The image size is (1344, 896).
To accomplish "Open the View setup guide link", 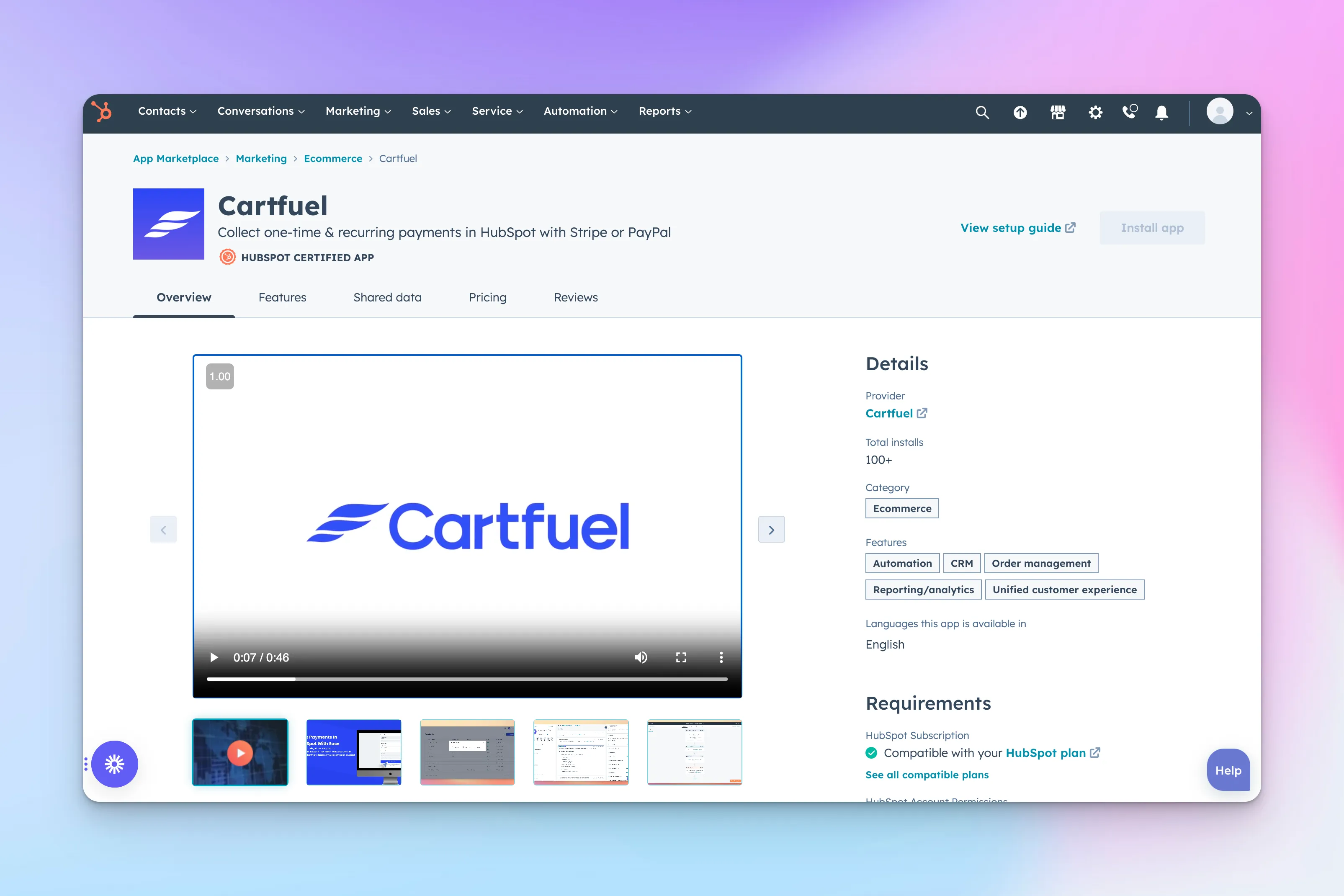I will tap(1018, 228).
